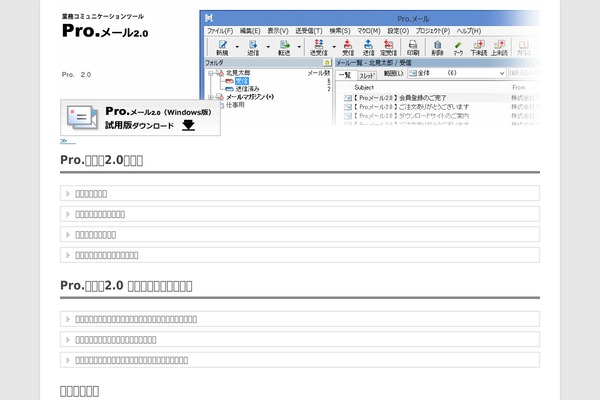Open the 検索(S) menu
The width and height of the screenshot is (600, 400).
(x=340, y=31)
